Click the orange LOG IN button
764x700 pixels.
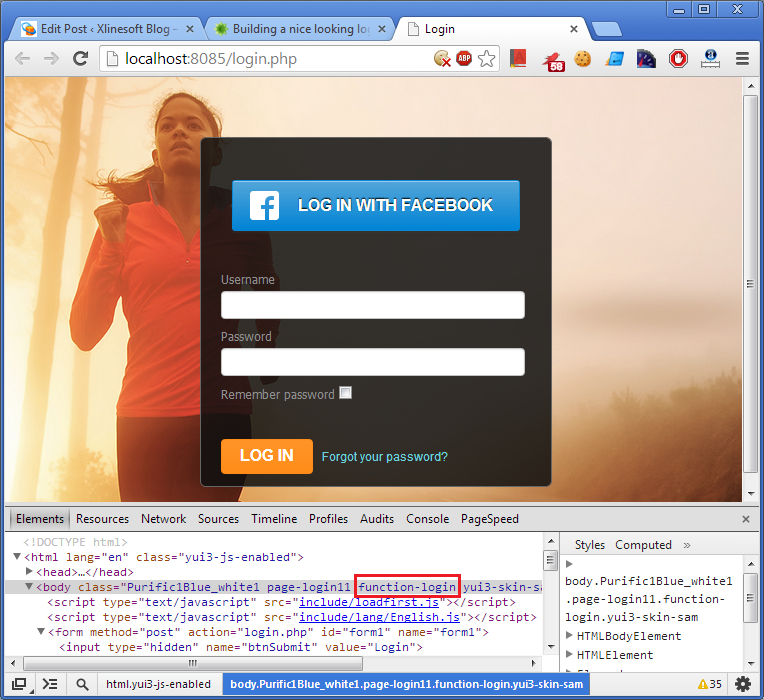coord(267,456)
